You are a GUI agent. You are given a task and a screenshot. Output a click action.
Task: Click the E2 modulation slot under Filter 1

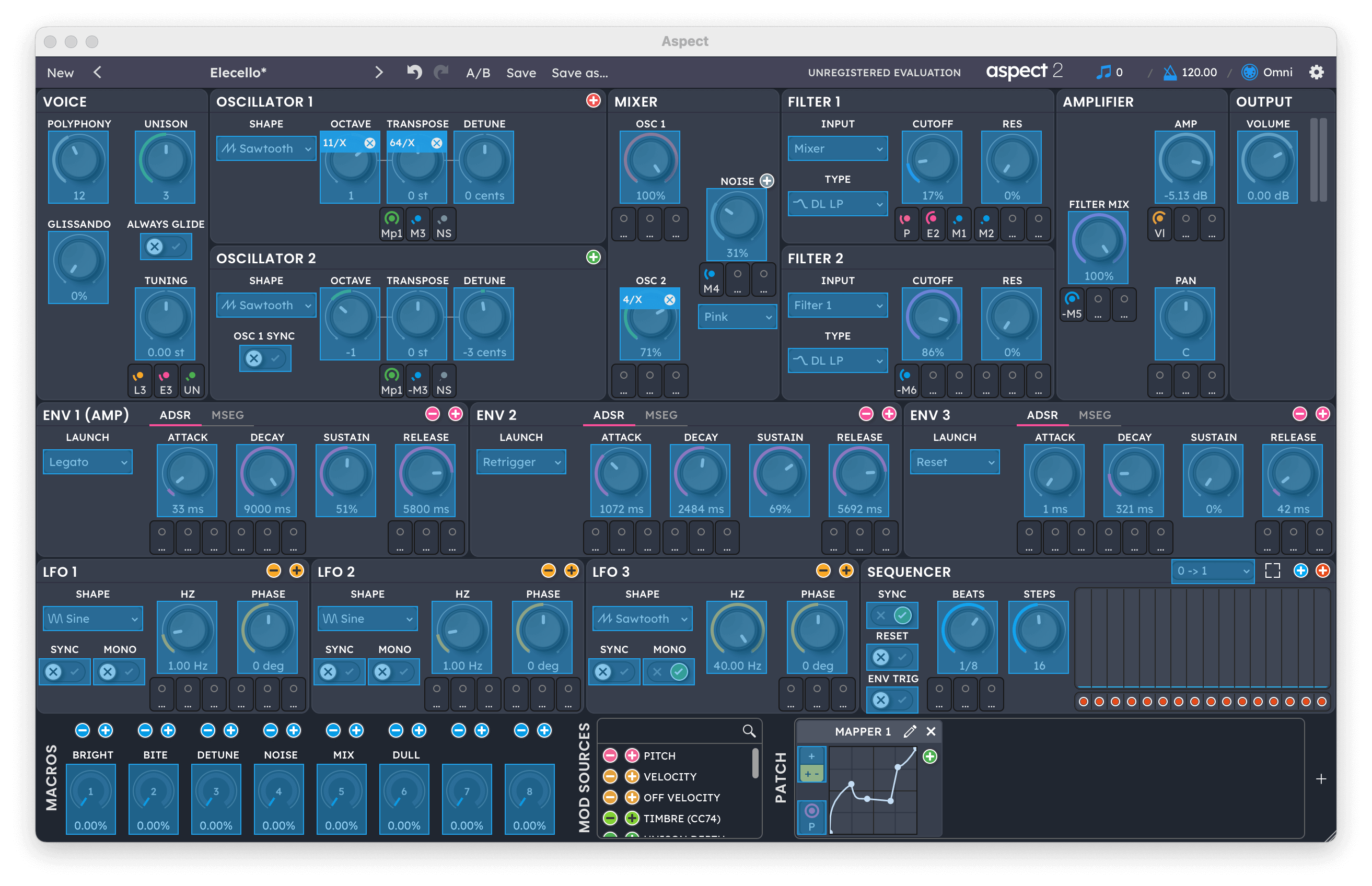933,224
